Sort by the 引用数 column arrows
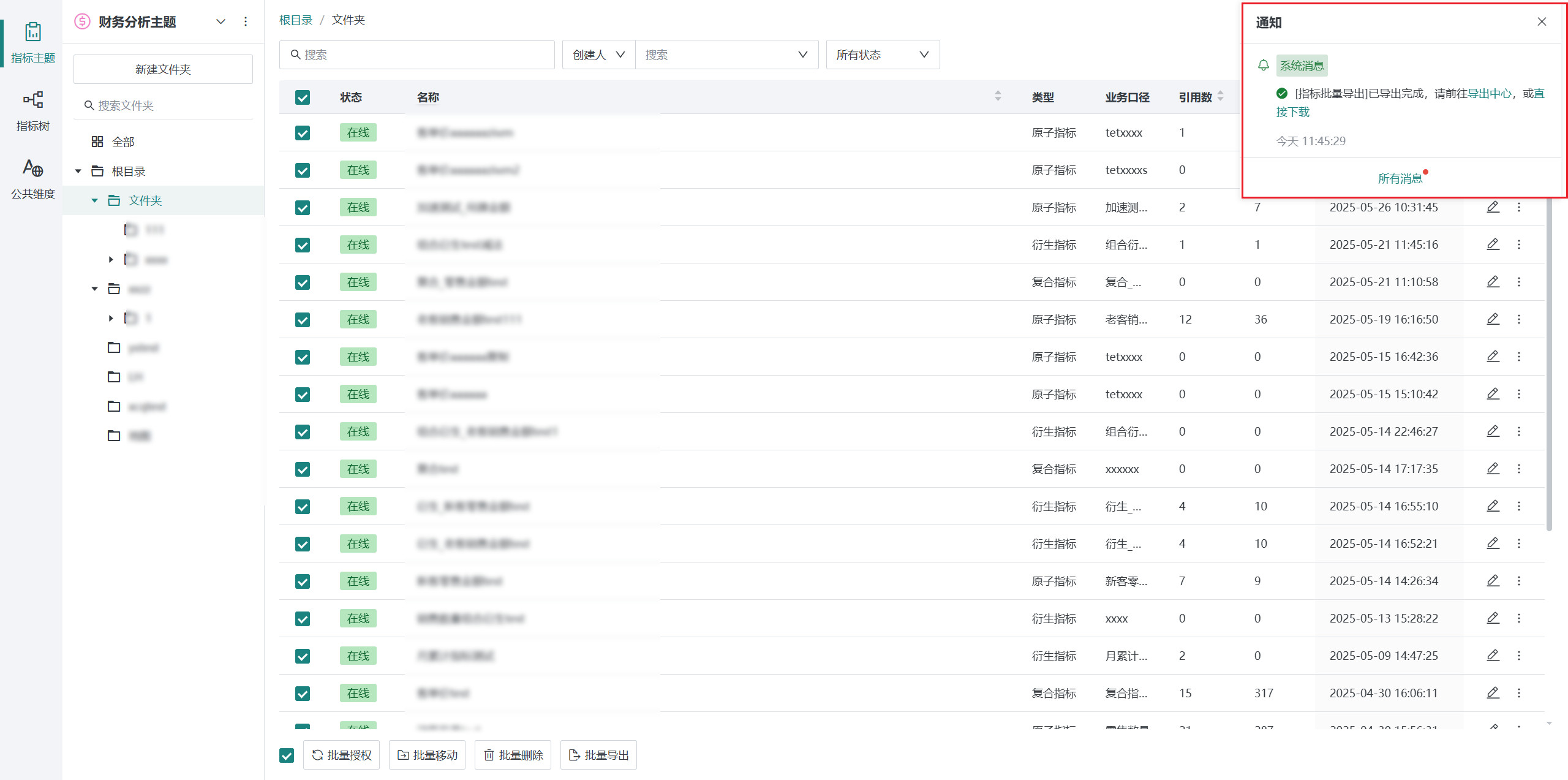1568x780 pixels. (1220, 97)
